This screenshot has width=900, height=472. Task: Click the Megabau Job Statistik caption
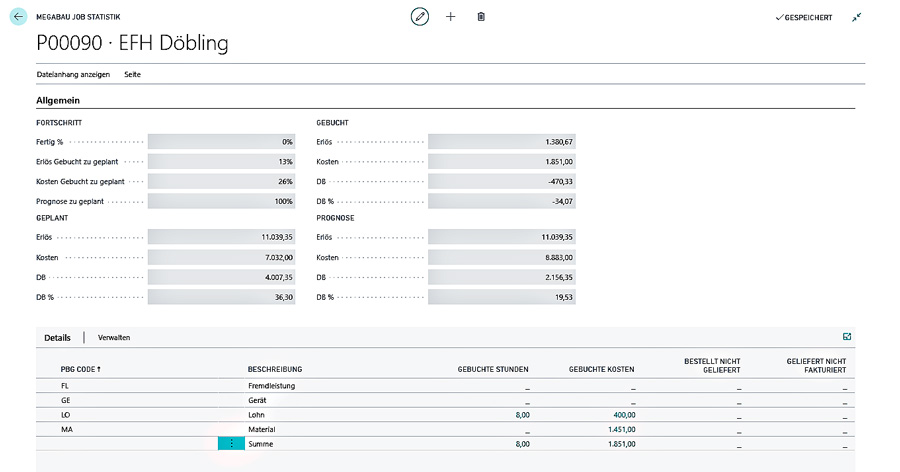tap(78, 17)
